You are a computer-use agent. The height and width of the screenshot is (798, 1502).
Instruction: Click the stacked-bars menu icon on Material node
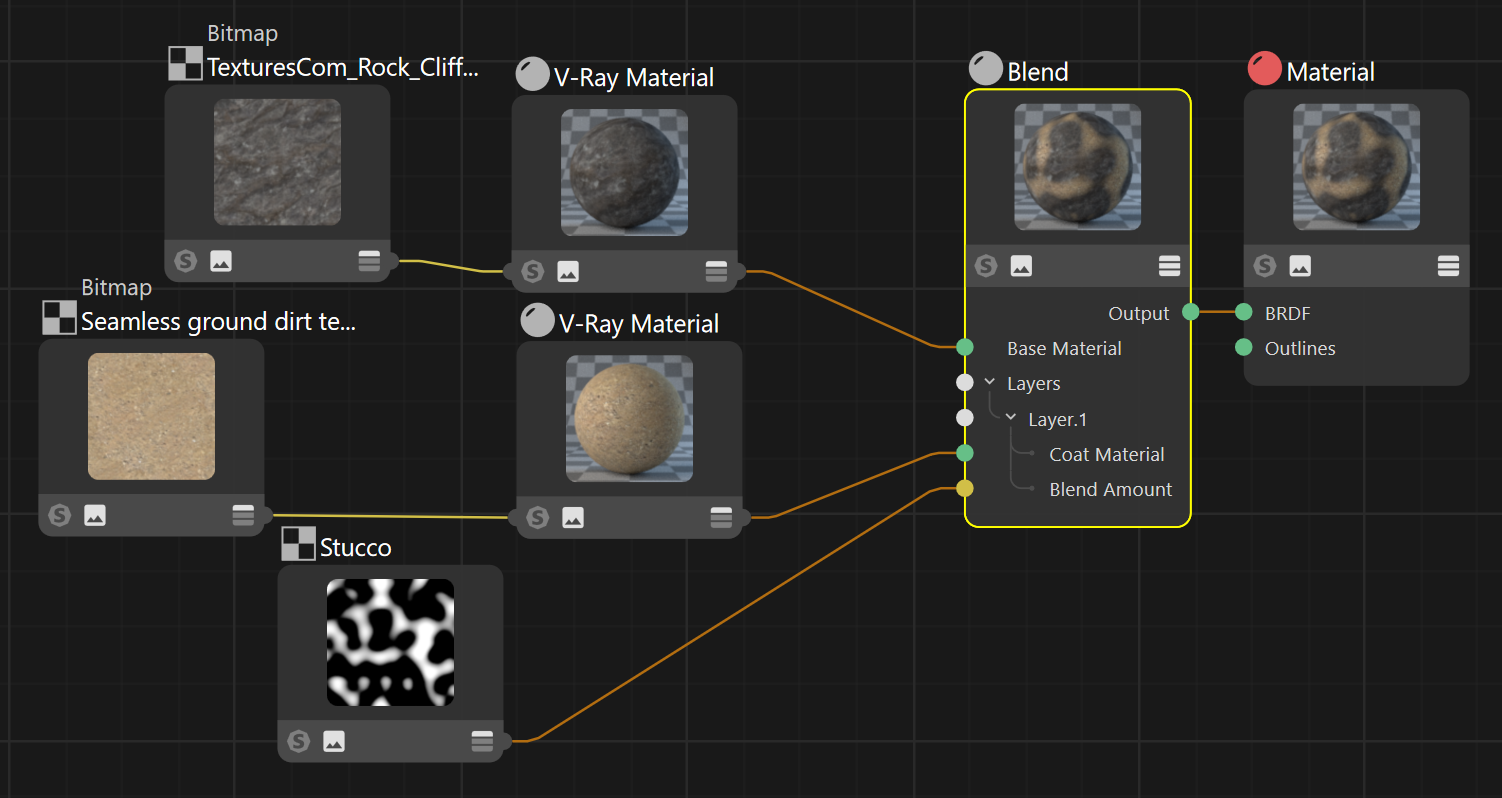1448,266
